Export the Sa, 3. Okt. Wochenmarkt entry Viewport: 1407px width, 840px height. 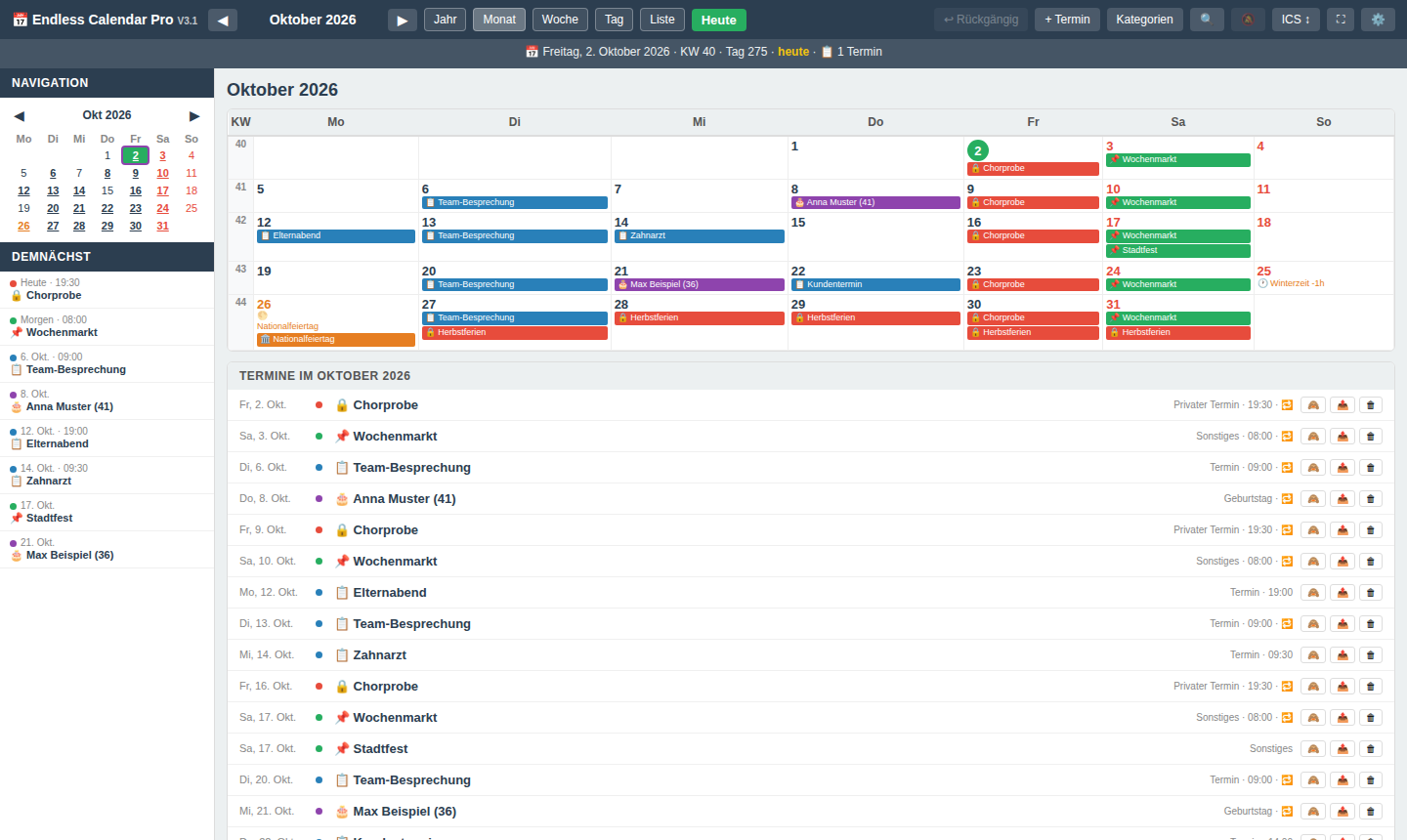point(1343,436)
